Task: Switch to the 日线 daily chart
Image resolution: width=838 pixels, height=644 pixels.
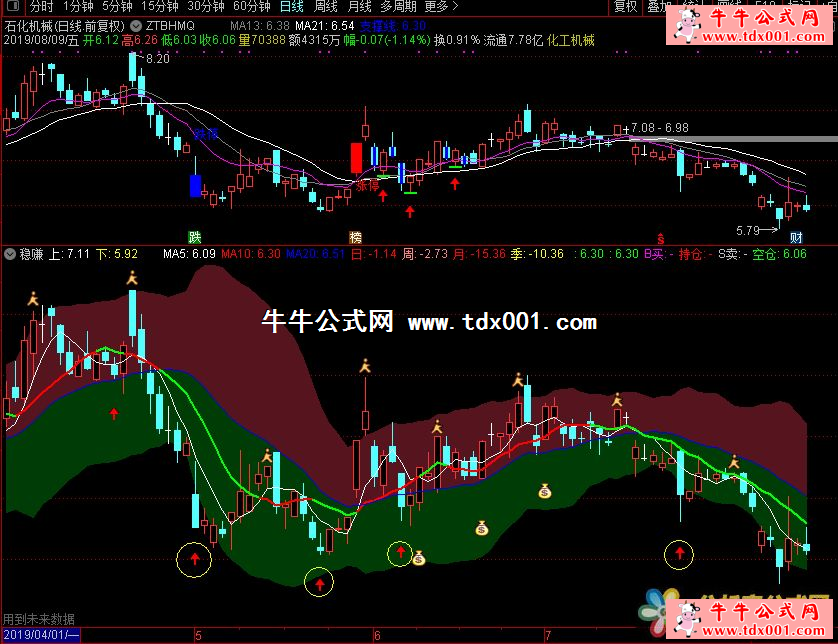Action: pos(292,6)
